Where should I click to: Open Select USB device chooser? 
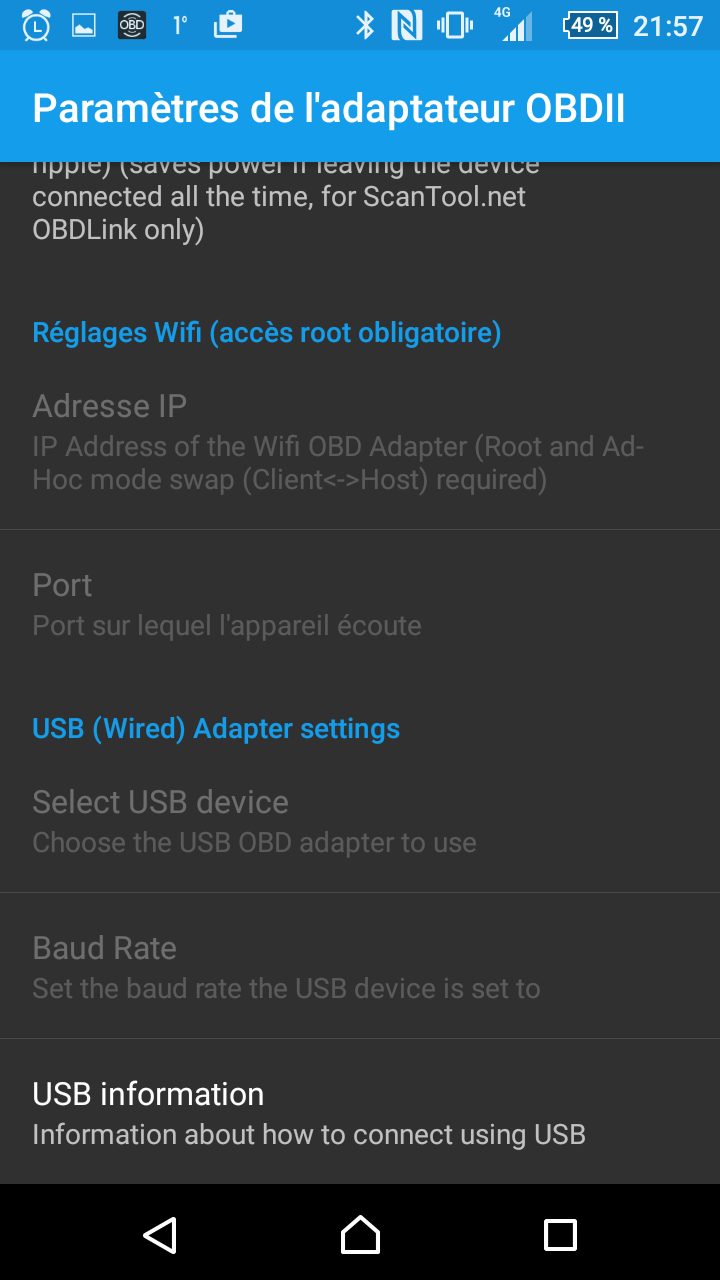(360, 820)
